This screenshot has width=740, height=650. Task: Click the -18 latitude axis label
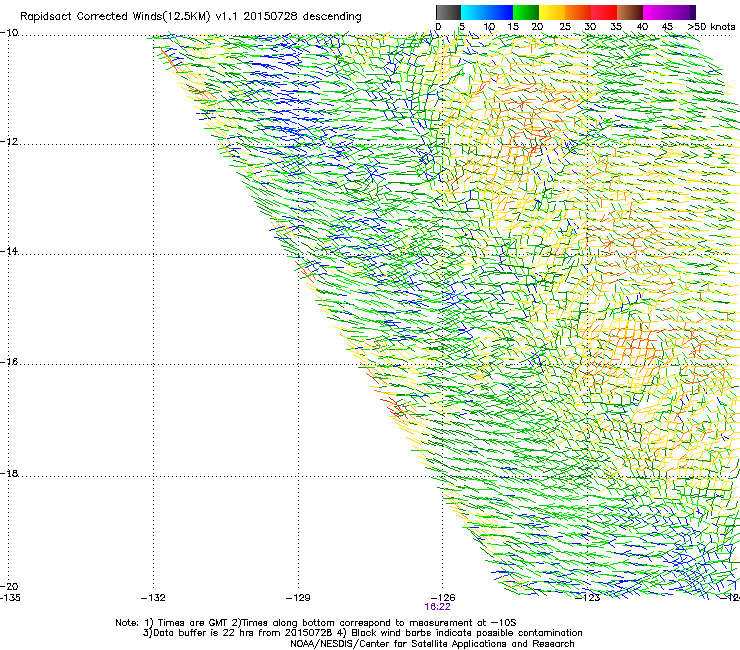tap(9, 473)
